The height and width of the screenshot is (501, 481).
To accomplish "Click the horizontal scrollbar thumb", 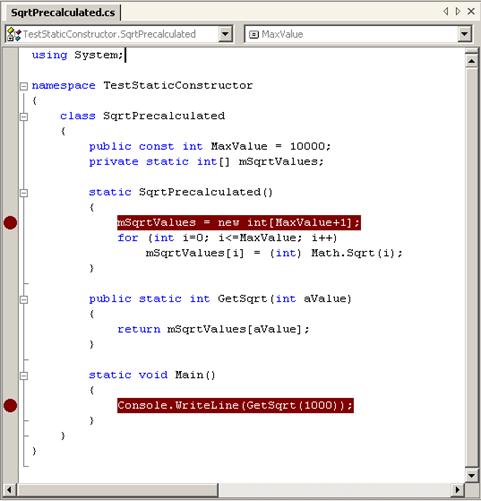I will (117, 490).
